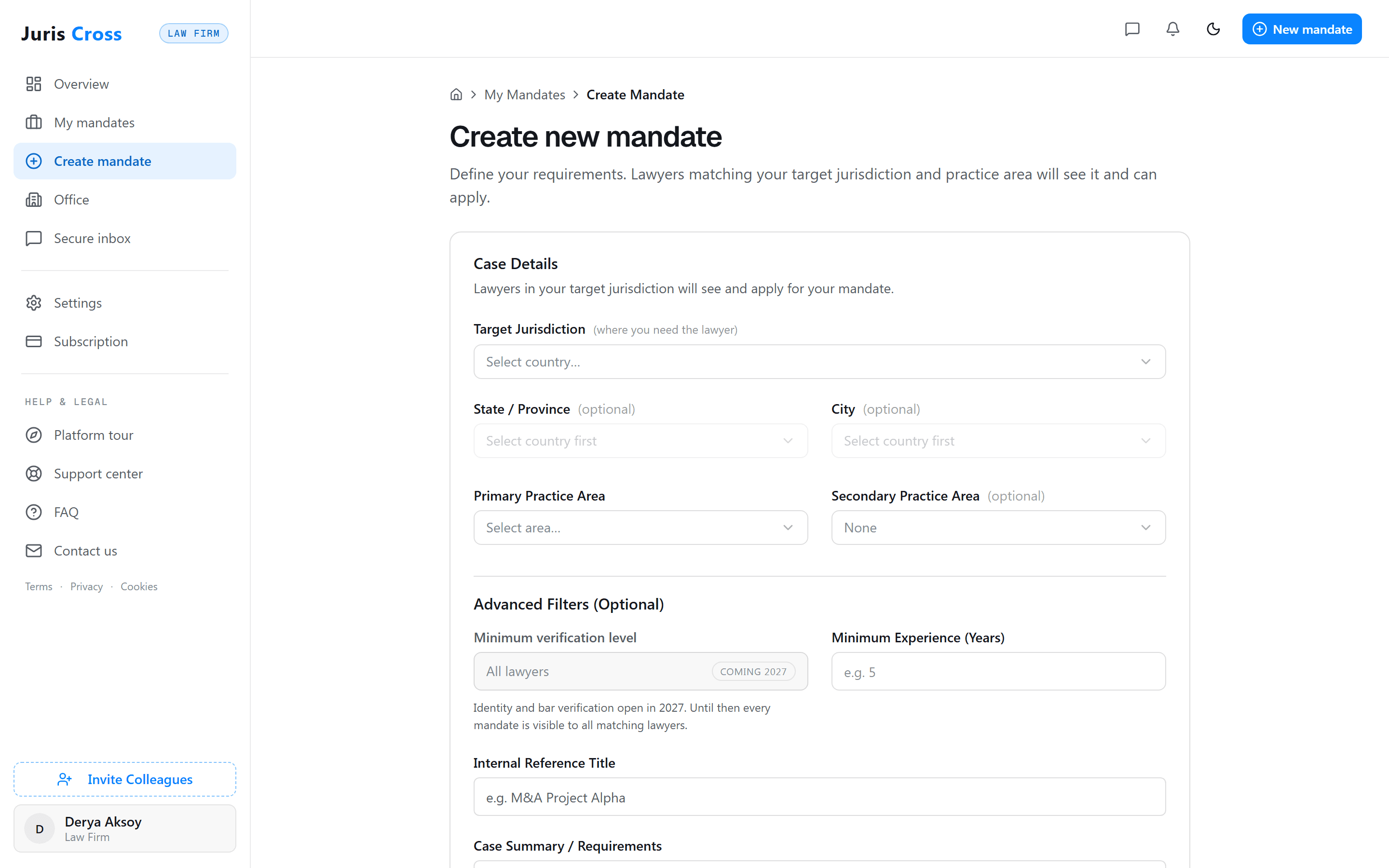Image resolution: width=1389 pixels, height=868 pixels.
Task: Click the Juris Cross logo
Action: pyautogui.click(x=71, y=33)
